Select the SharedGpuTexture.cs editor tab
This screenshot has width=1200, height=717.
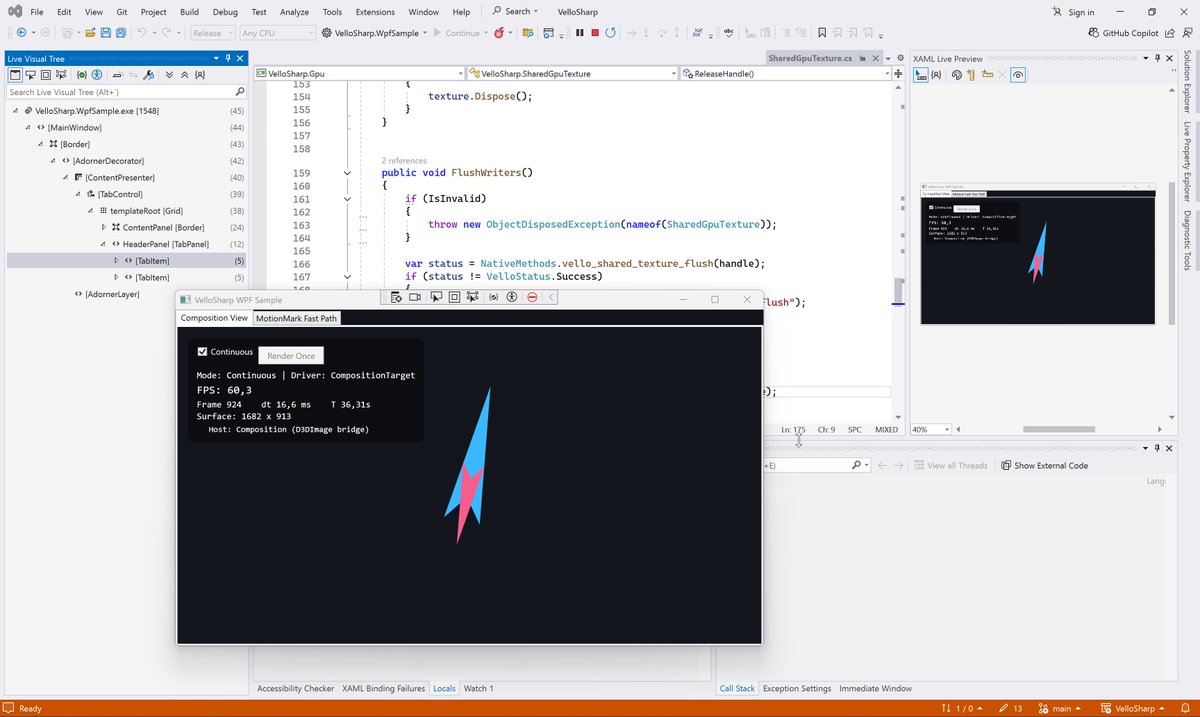coord(810,58)
